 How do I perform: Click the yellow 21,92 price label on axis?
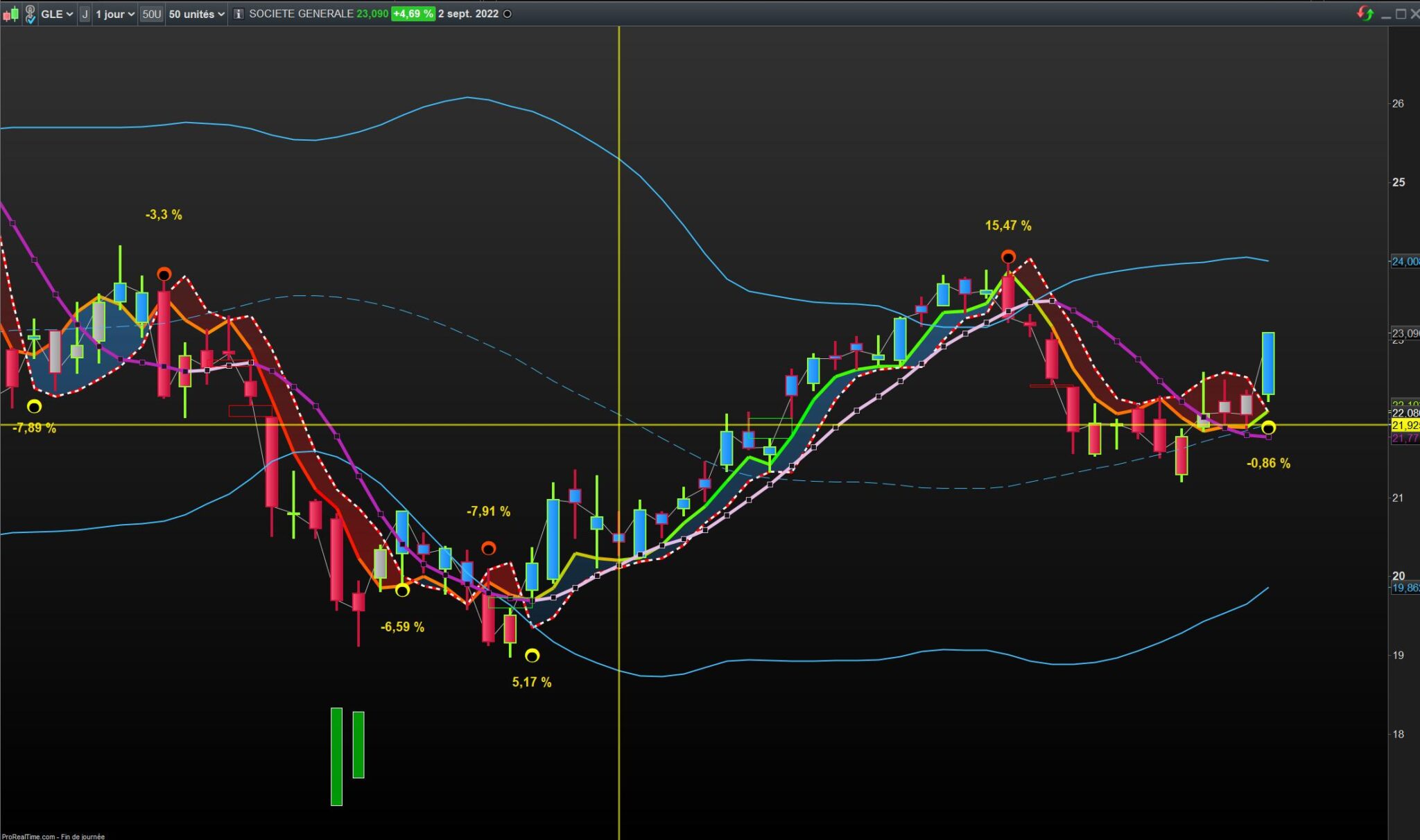click(x=1405, y=426)
